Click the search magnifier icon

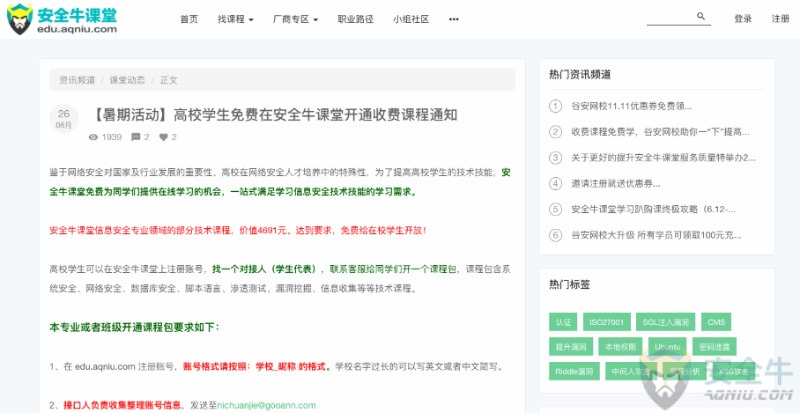[701, 16]
